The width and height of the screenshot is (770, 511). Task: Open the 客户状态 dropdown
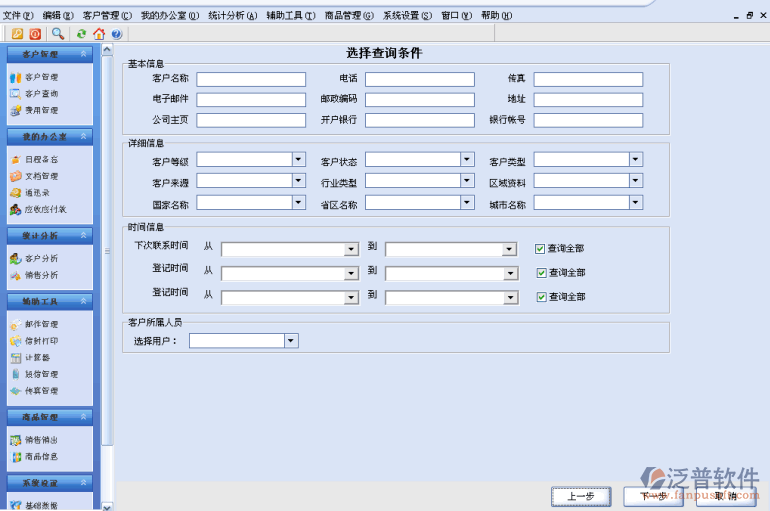(467, 159)
